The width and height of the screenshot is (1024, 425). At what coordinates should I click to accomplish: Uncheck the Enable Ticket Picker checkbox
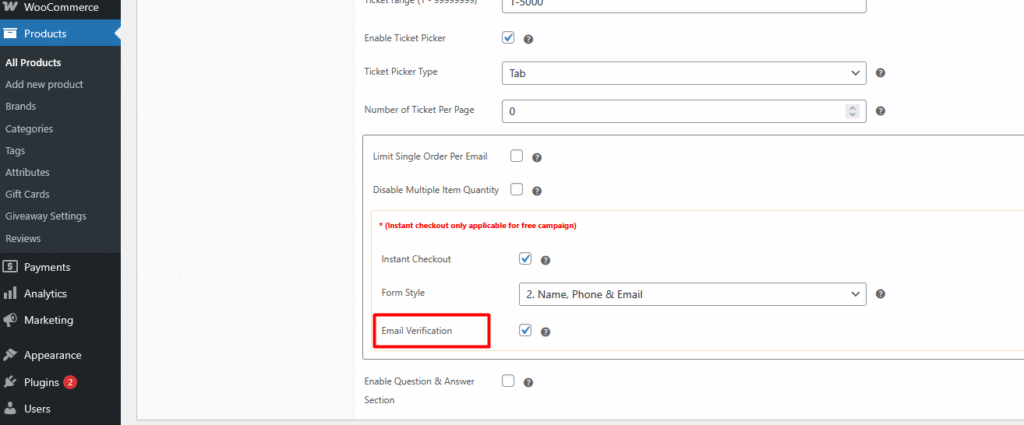pyautogui.click(x=508, y=39)
